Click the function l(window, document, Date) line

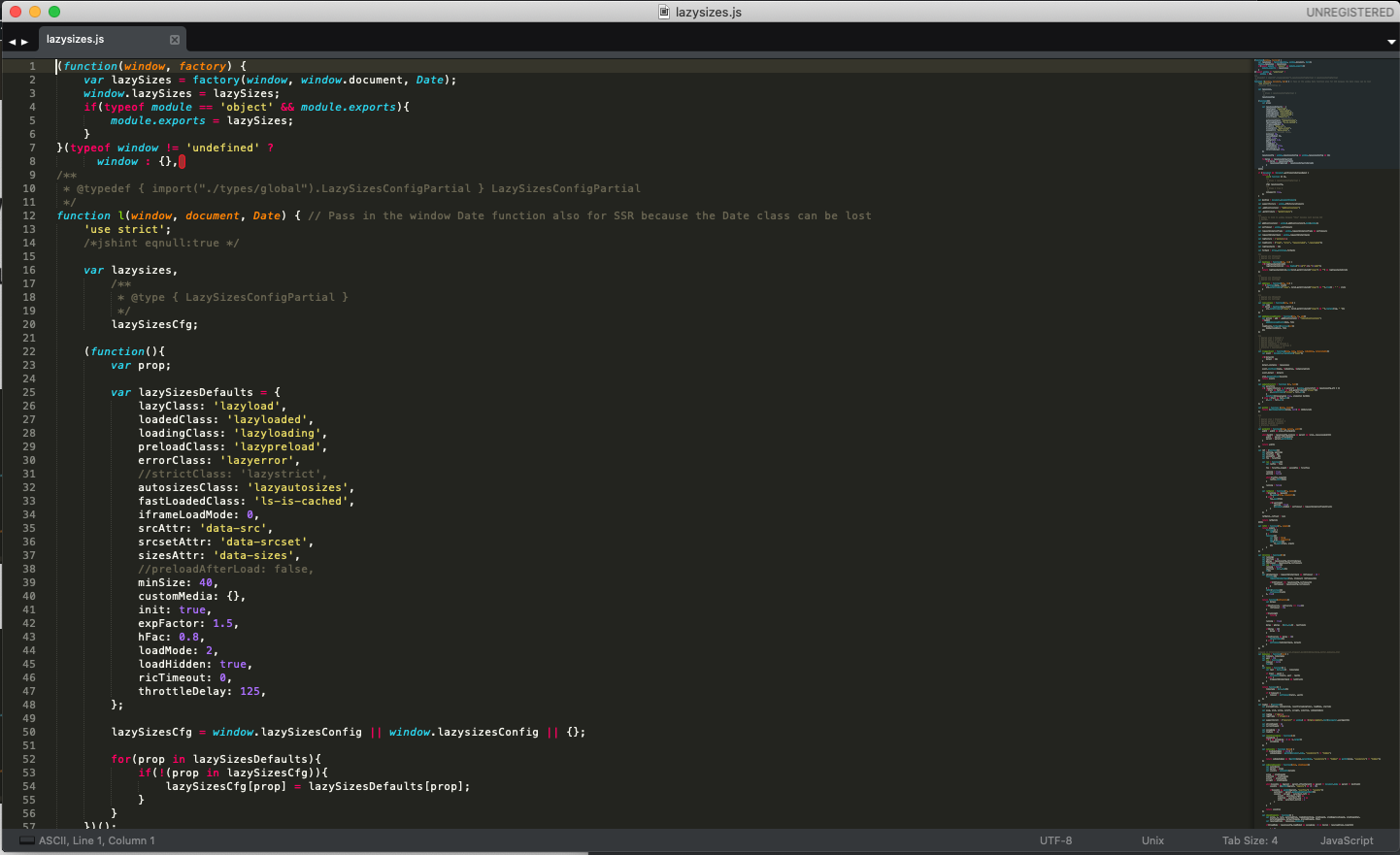(179, 215)
